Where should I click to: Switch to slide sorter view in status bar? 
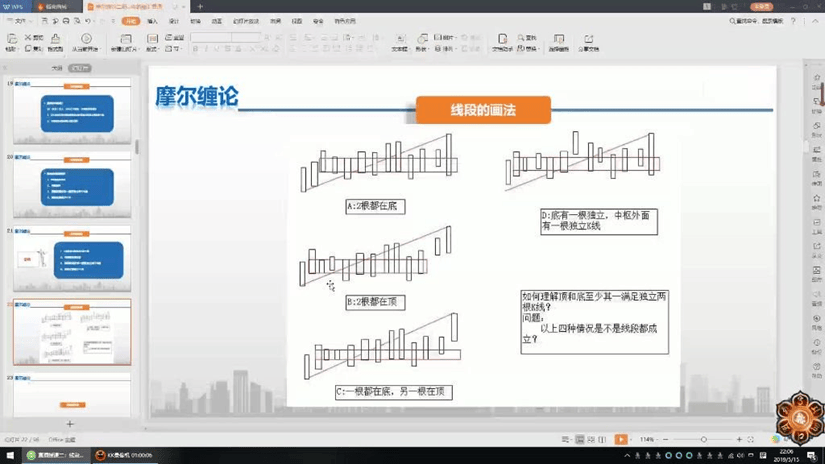592,440
